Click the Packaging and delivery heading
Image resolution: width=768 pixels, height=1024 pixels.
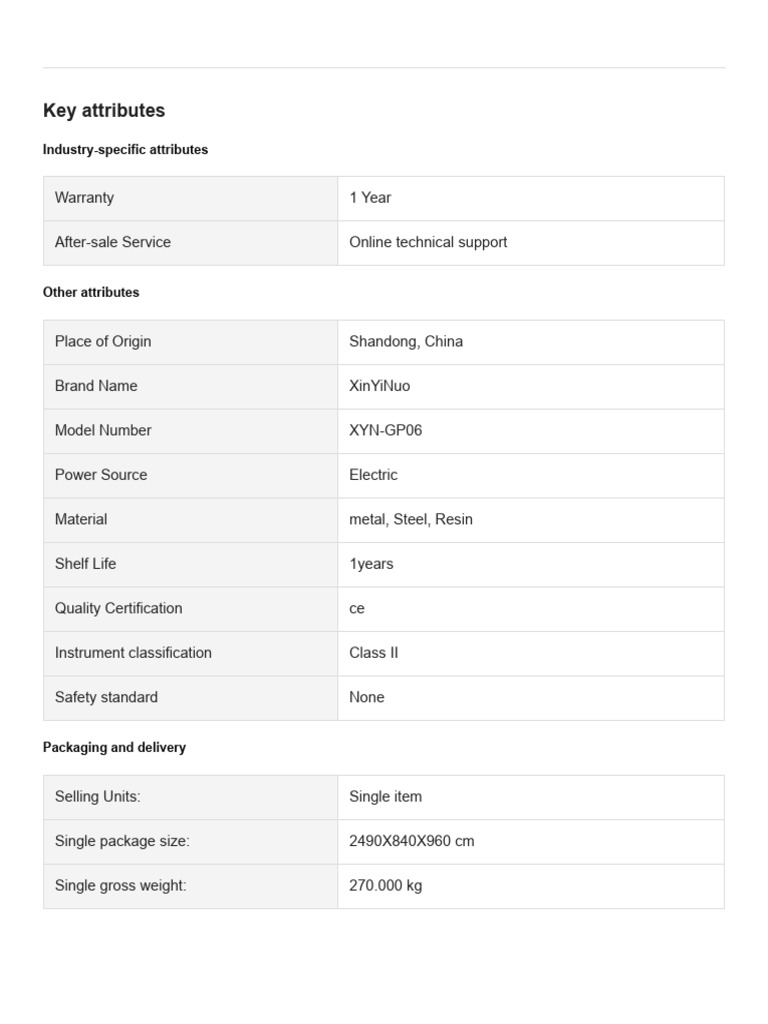(x=114, y=747)
